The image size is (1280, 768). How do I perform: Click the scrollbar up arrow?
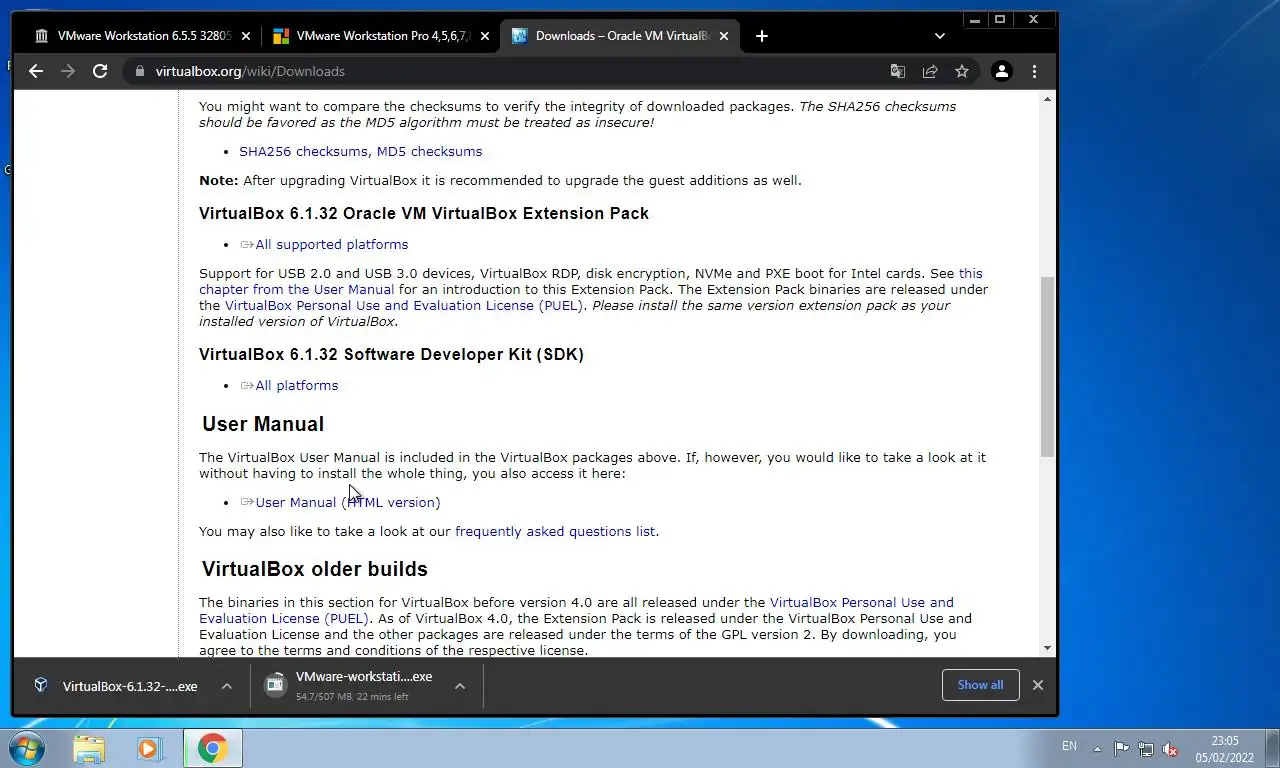(x=1048, y=99)
